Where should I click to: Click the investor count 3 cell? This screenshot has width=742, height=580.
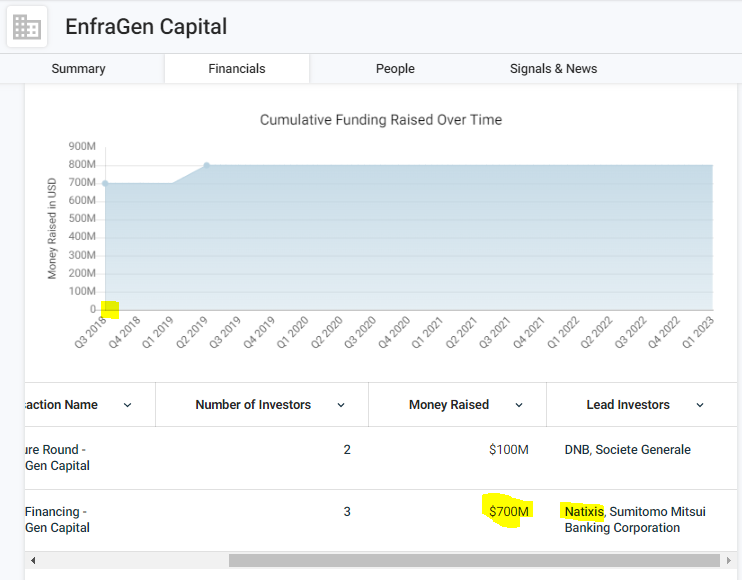[347, 511]
